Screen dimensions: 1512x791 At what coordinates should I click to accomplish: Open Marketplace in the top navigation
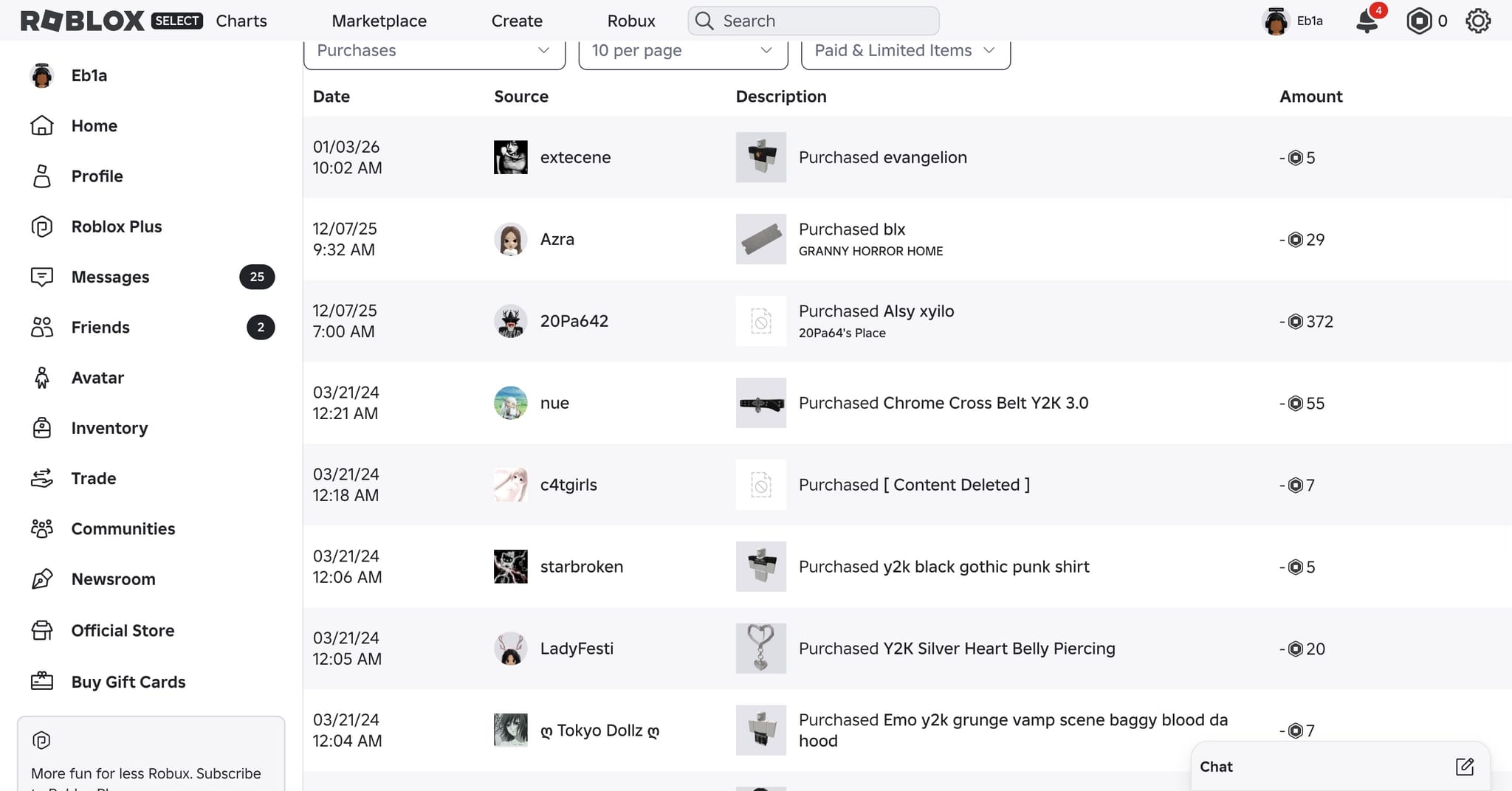pos(379,21)
